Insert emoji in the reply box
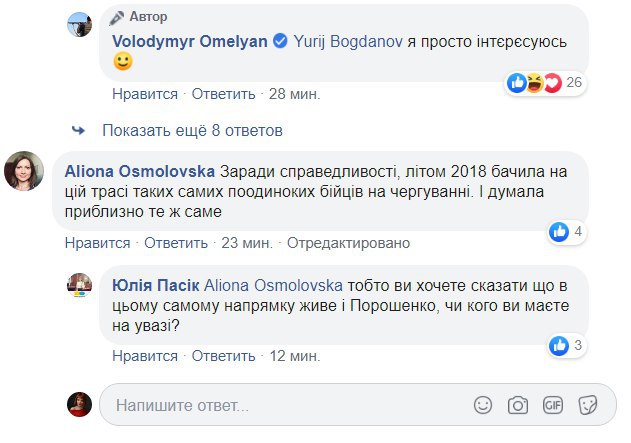This screenshot has width=631, height=443. pos(483,405)
